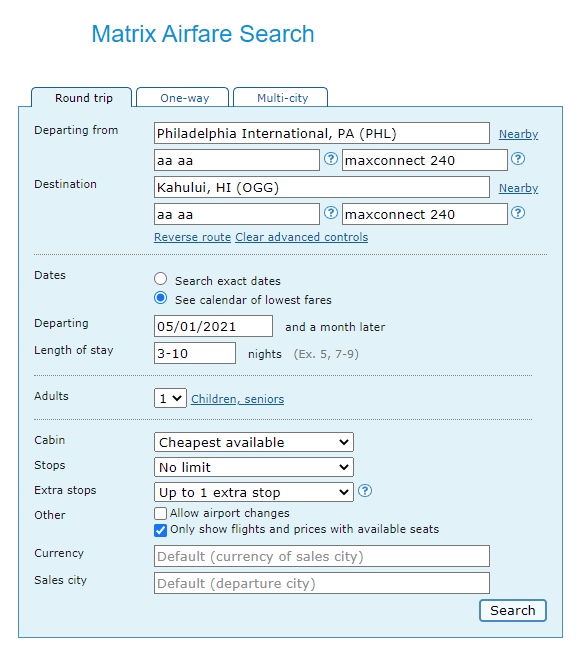Open the Children, seniors link
This screenshot has width=577, height=669.
(x=237, y=399)
